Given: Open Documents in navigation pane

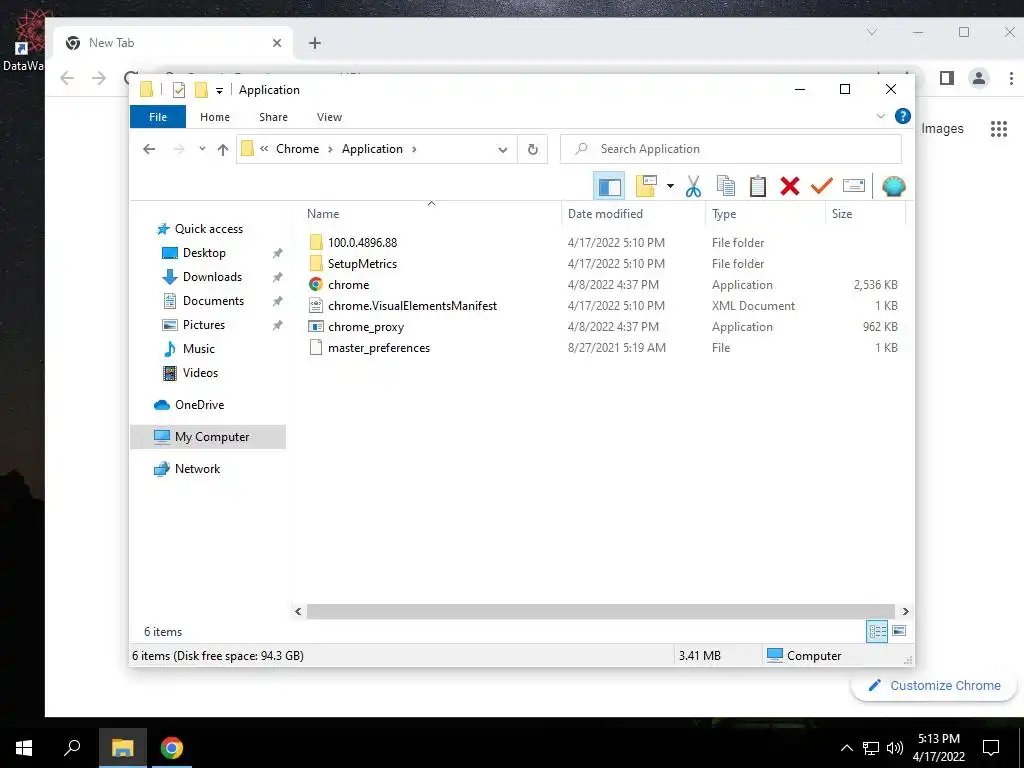Looking at the screenshot, I should tap(213, 300).
